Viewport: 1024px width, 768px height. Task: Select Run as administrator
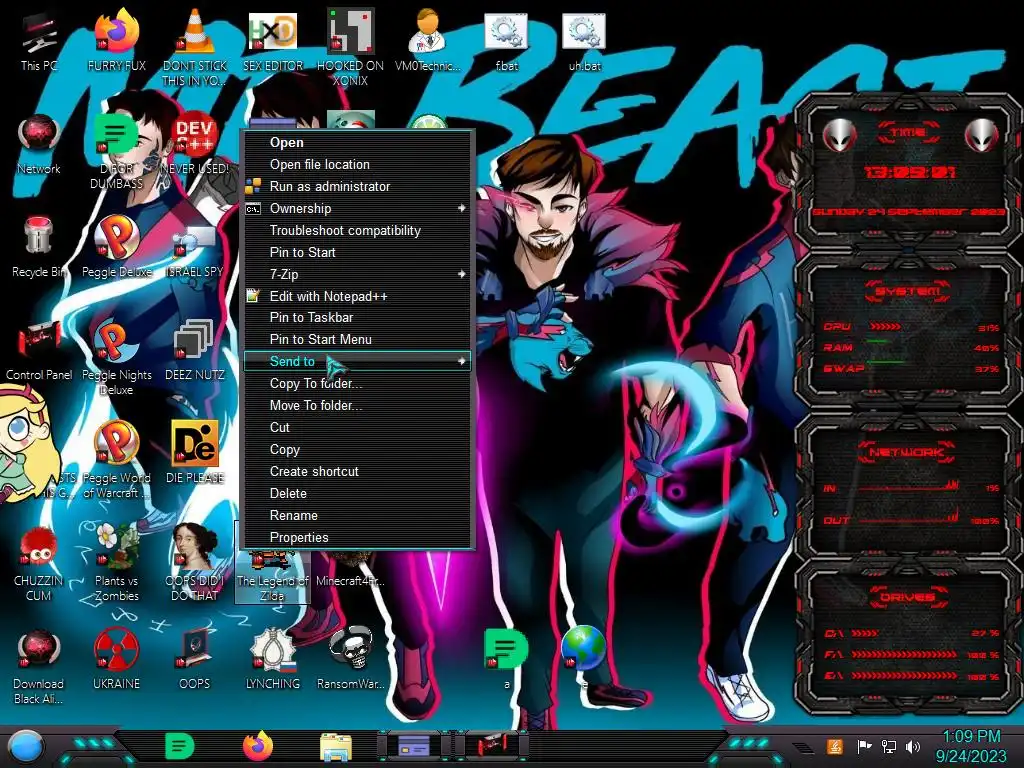(357, 186)
